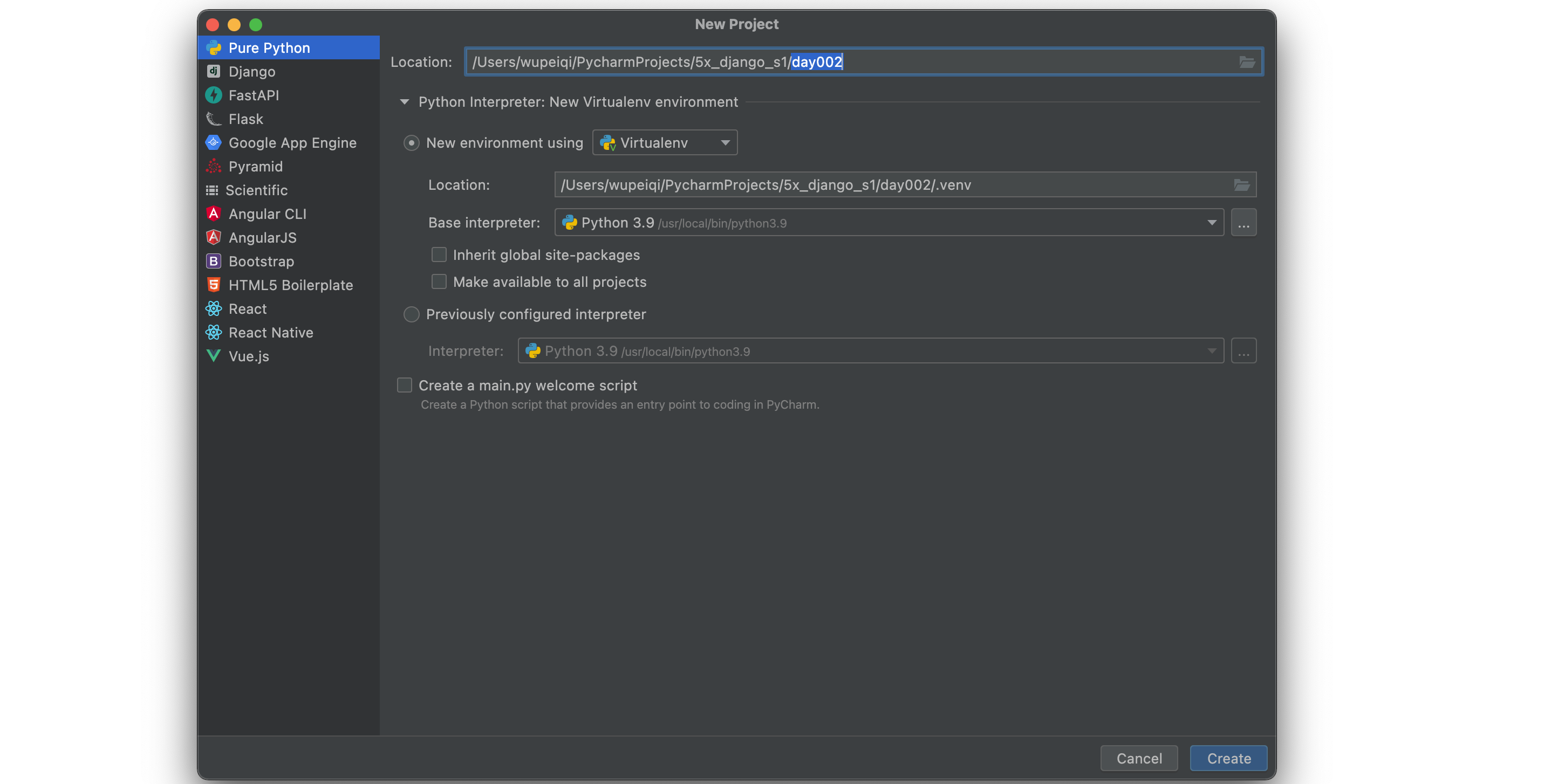Screen dimensions: 1558x784
Task: Choose the Google App Engine icon
Action: 213,143
